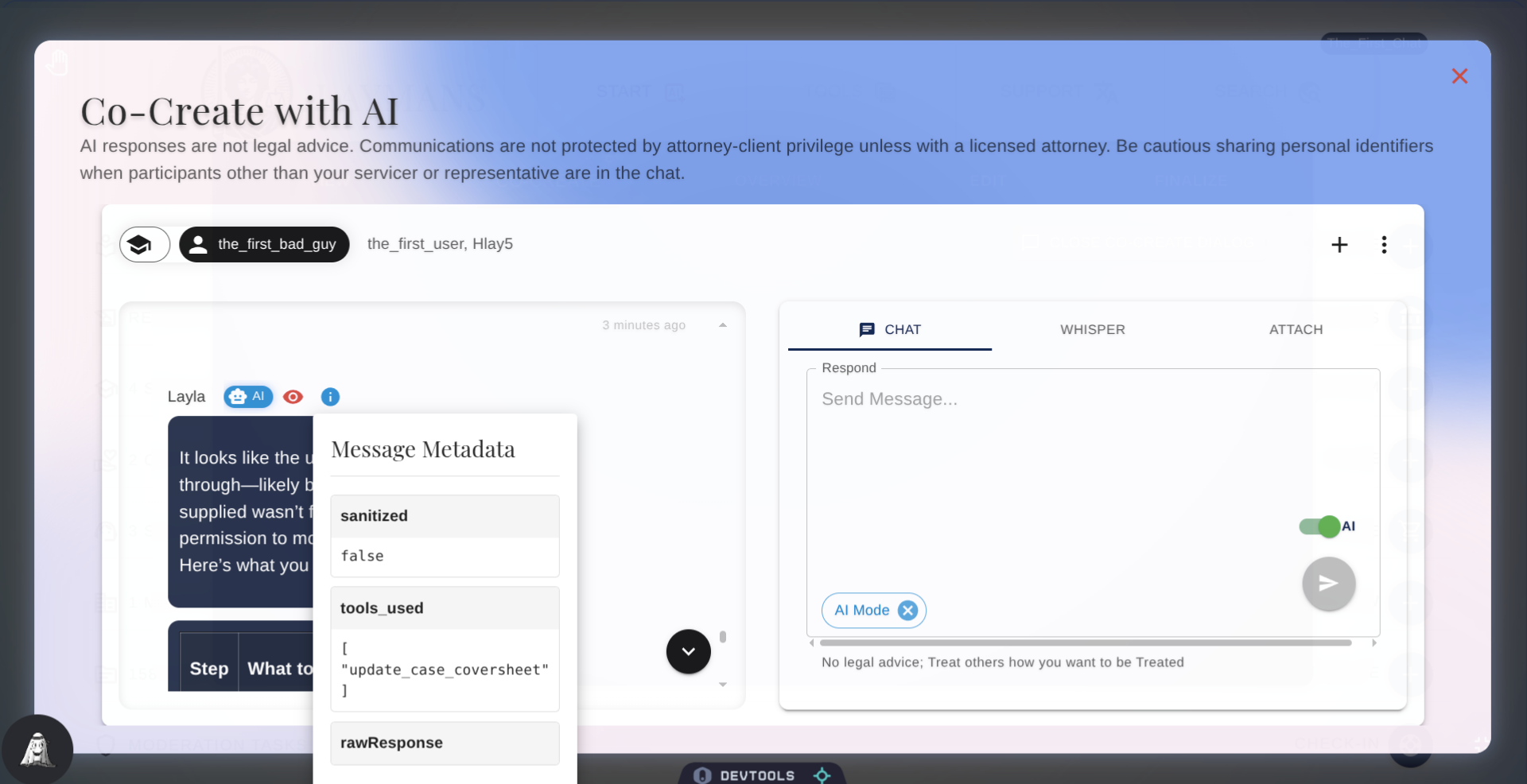
Task: Click the circular down chevron over the chat
Action: coord(687,651)
